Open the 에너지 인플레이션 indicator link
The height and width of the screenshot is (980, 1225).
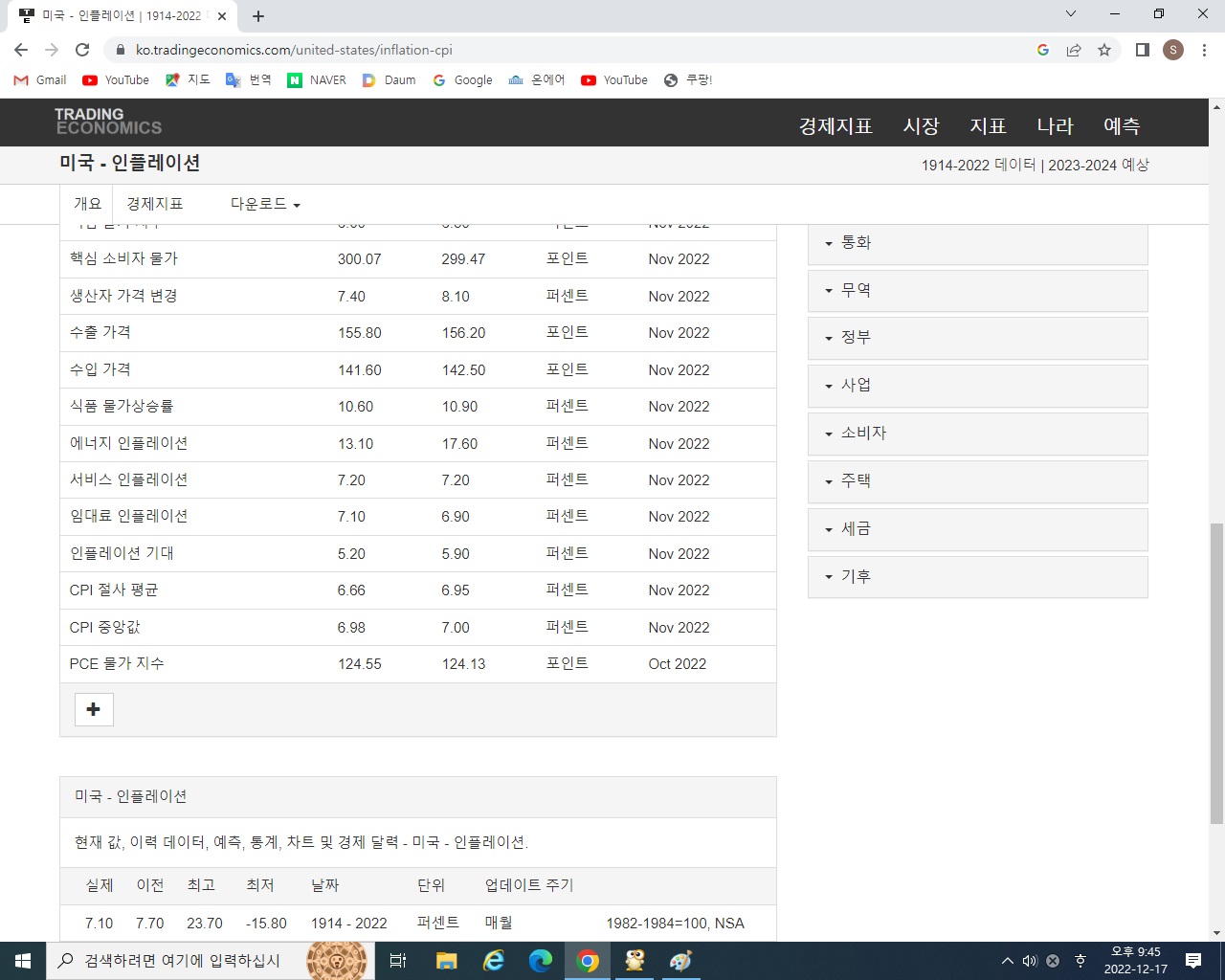[128, 443]
